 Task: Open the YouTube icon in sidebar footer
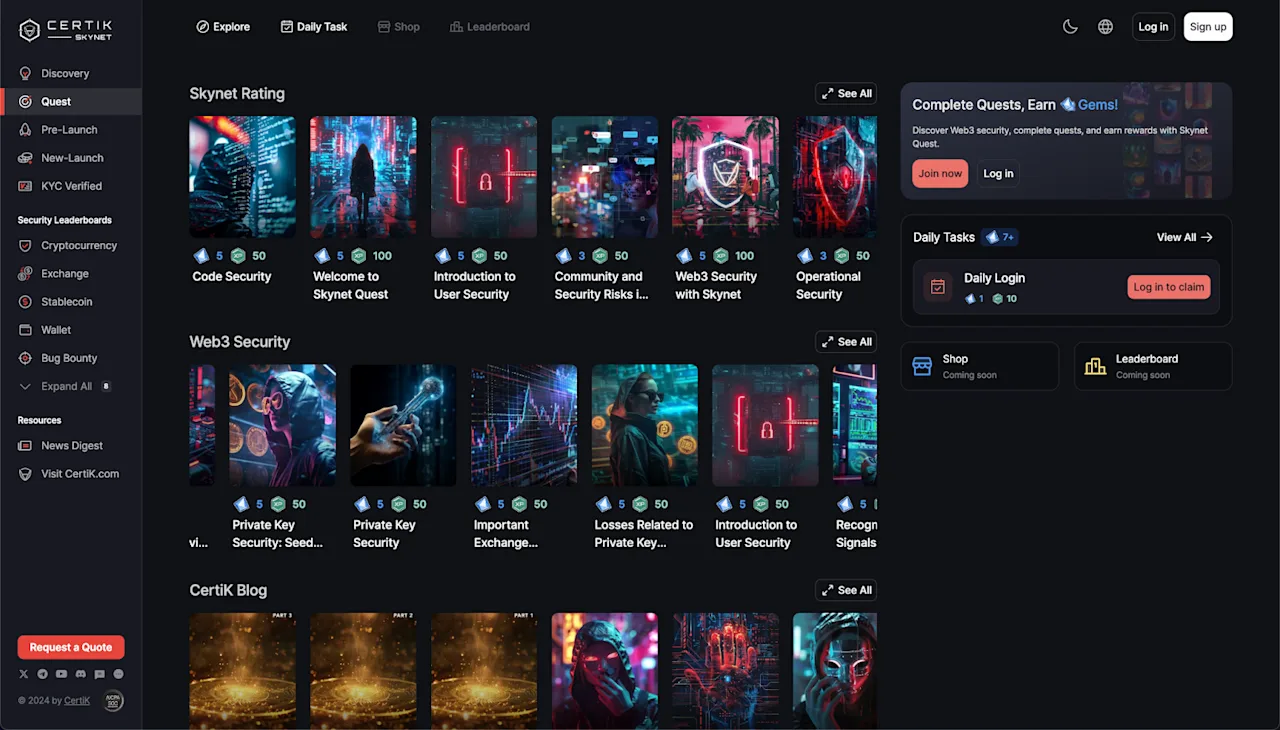61,675
